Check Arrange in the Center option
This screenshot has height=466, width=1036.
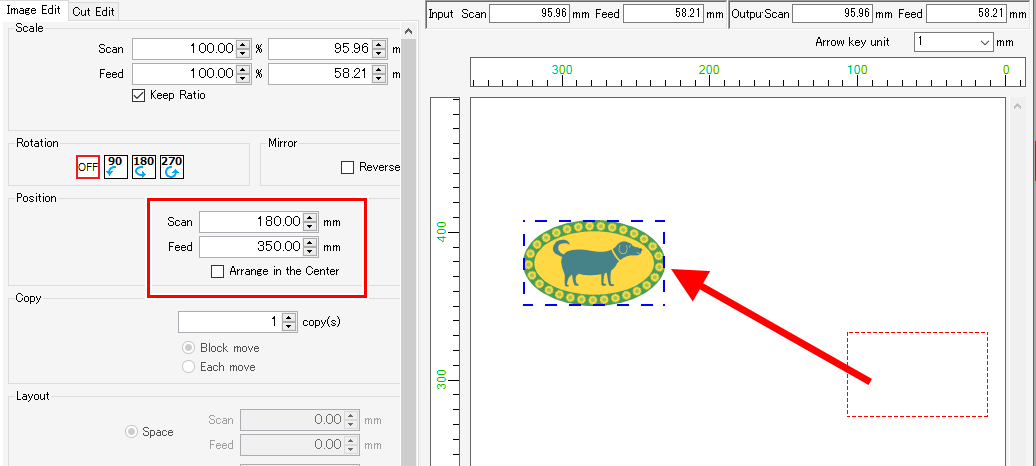click(x=218, y=271)
